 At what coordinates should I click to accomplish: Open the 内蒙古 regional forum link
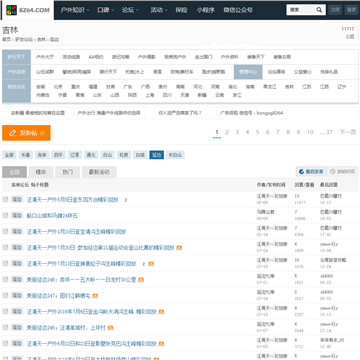pyautogui.click(x=43, y=95)
